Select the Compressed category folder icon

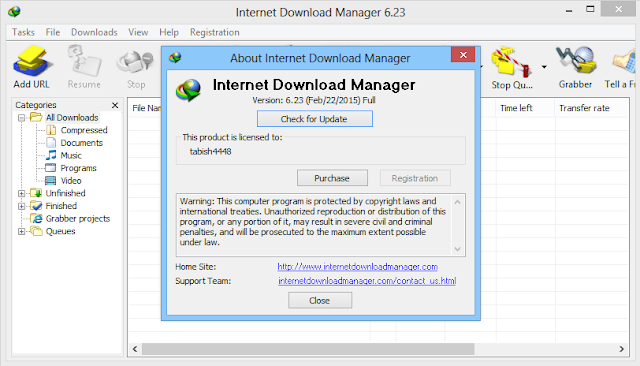[x=51, y=130]
